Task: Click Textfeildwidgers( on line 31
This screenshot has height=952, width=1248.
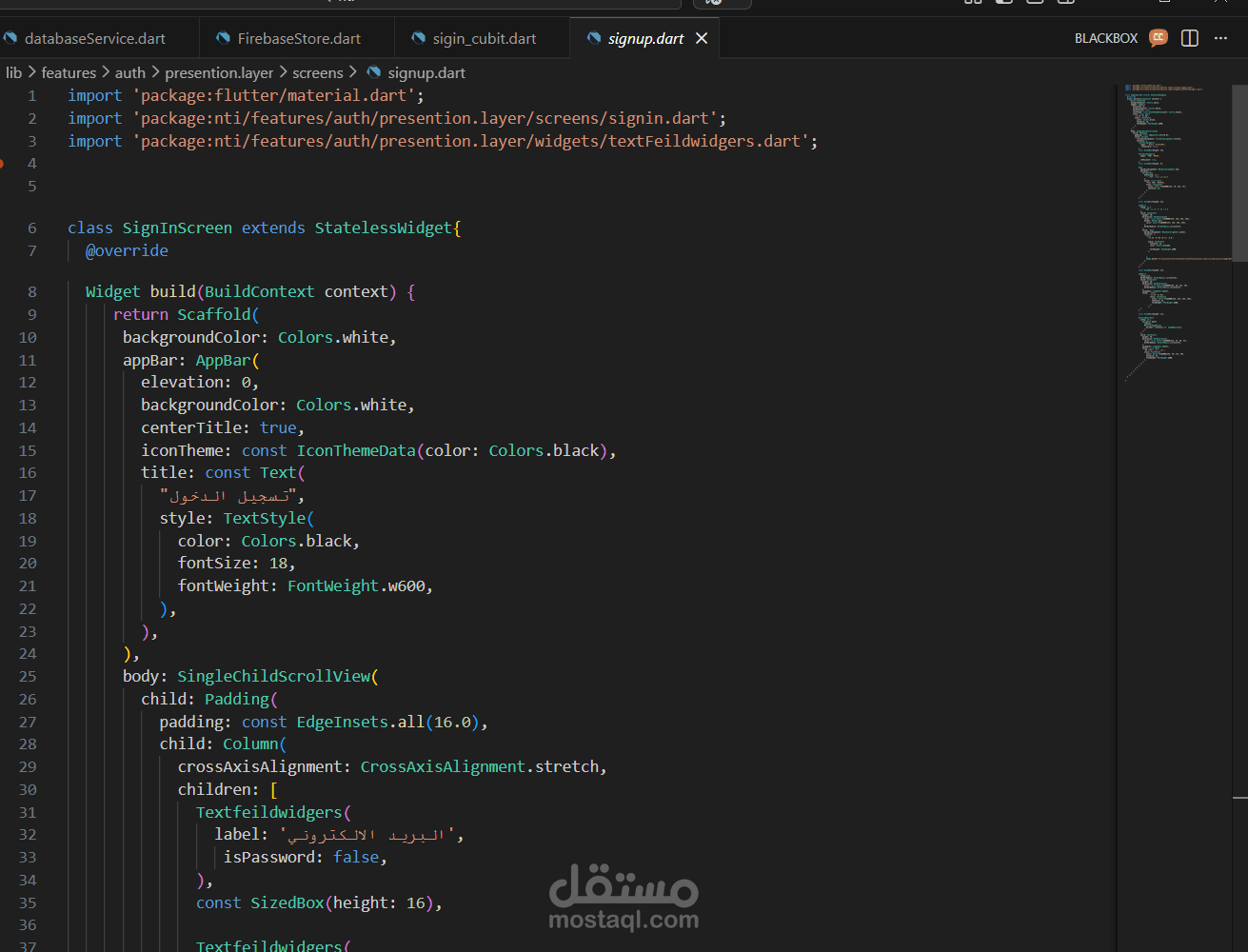Action: click(273, 813)
